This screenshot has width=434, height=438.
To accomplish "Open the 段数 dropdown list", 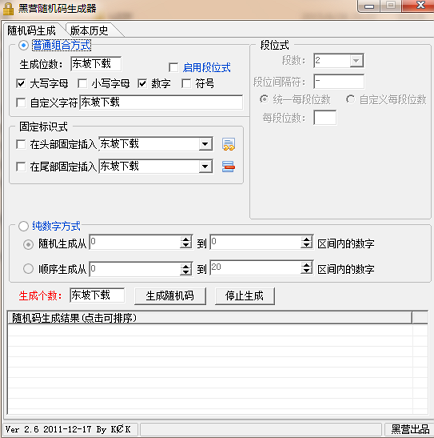I will [x=356, y=61].
